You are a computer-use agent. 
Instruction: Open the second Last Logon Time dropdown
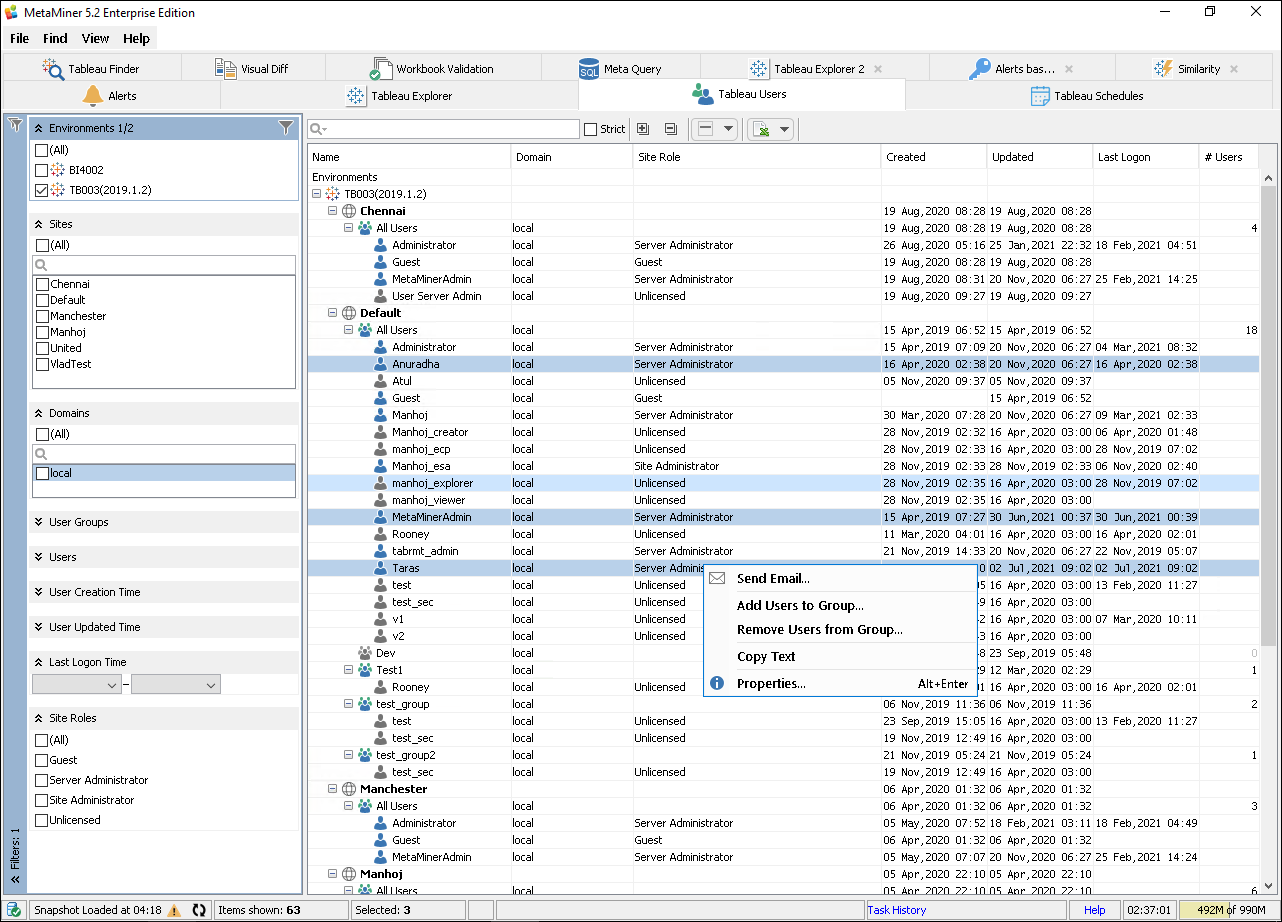(176, 685)
